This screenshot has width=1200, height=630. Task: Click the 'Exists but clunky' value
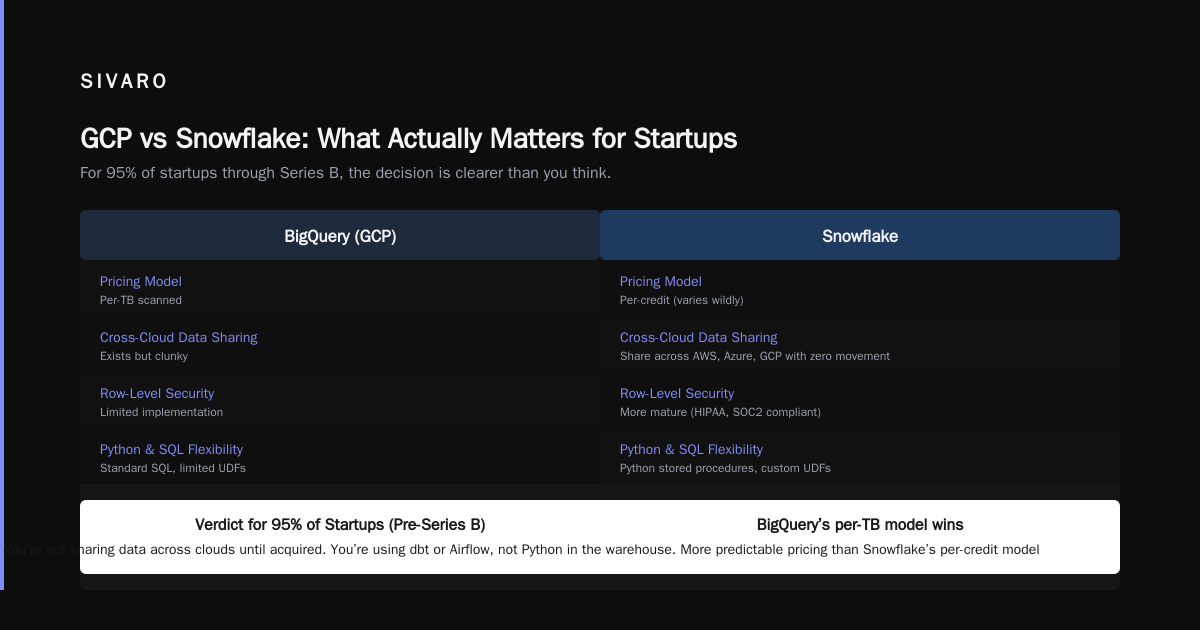pyautogui.click(x=144, y=356)
